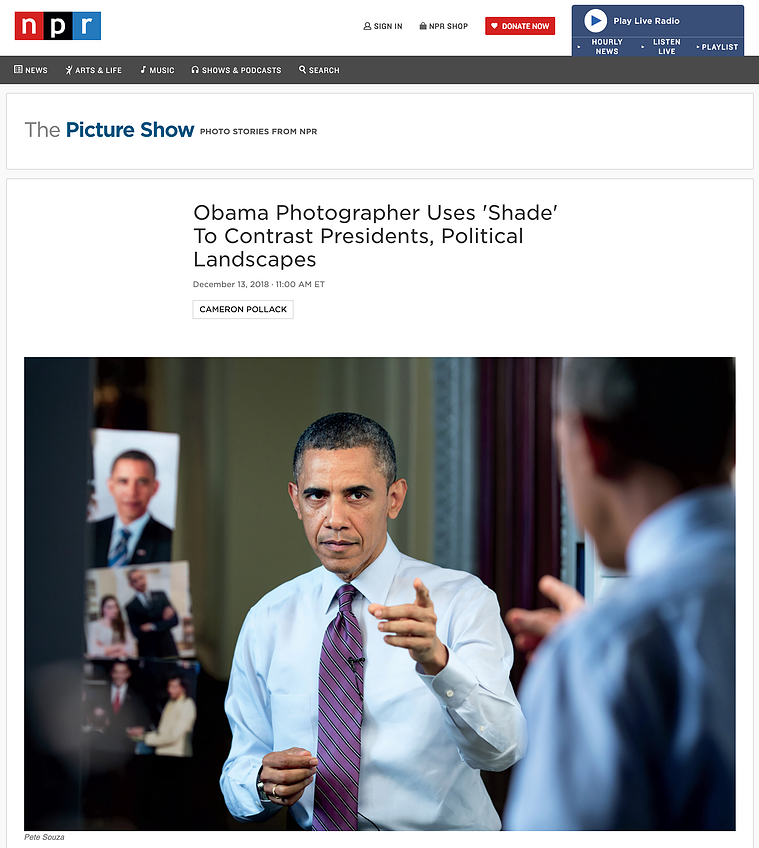
Task: Click the main Obama photograph
Action: (380, 593)
